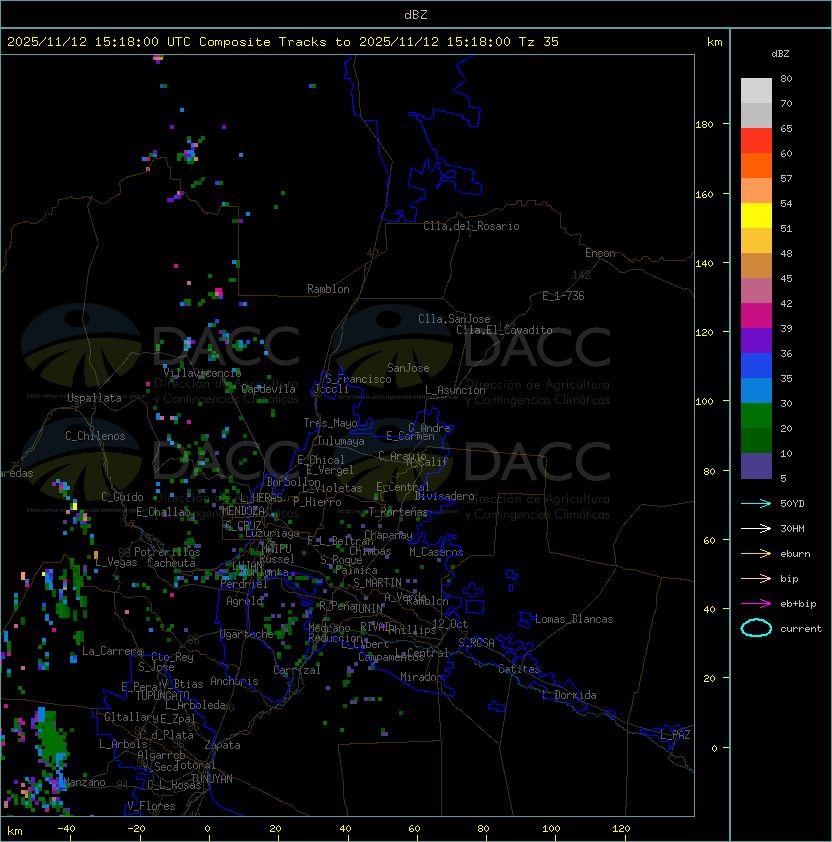Click the 'Anchoris' label on the map
Screen dimensions: 832x842
(234, 681)
